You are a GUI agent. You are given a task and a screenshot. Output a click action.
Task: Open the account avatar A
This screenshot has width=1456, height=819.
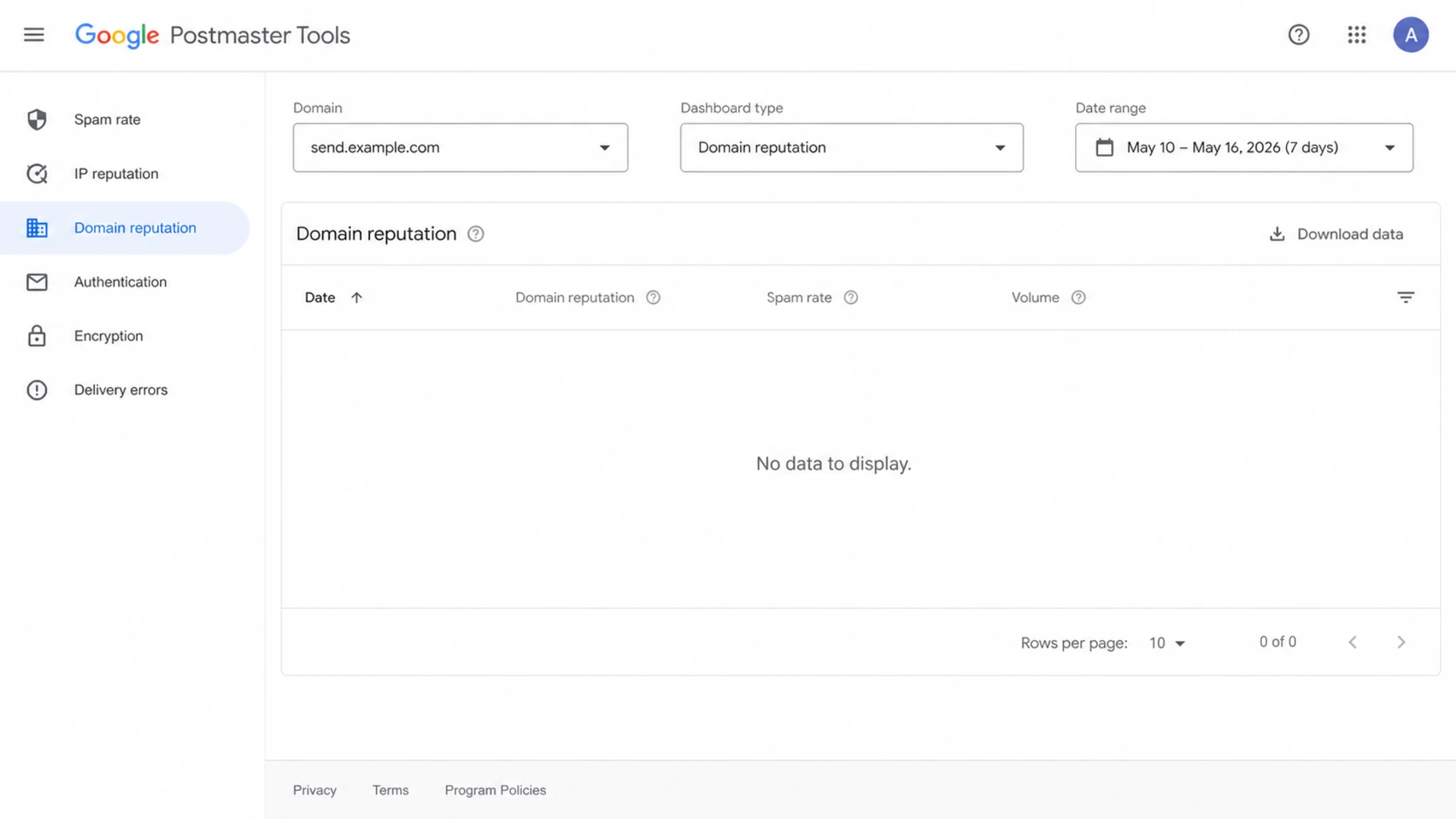1410,35
